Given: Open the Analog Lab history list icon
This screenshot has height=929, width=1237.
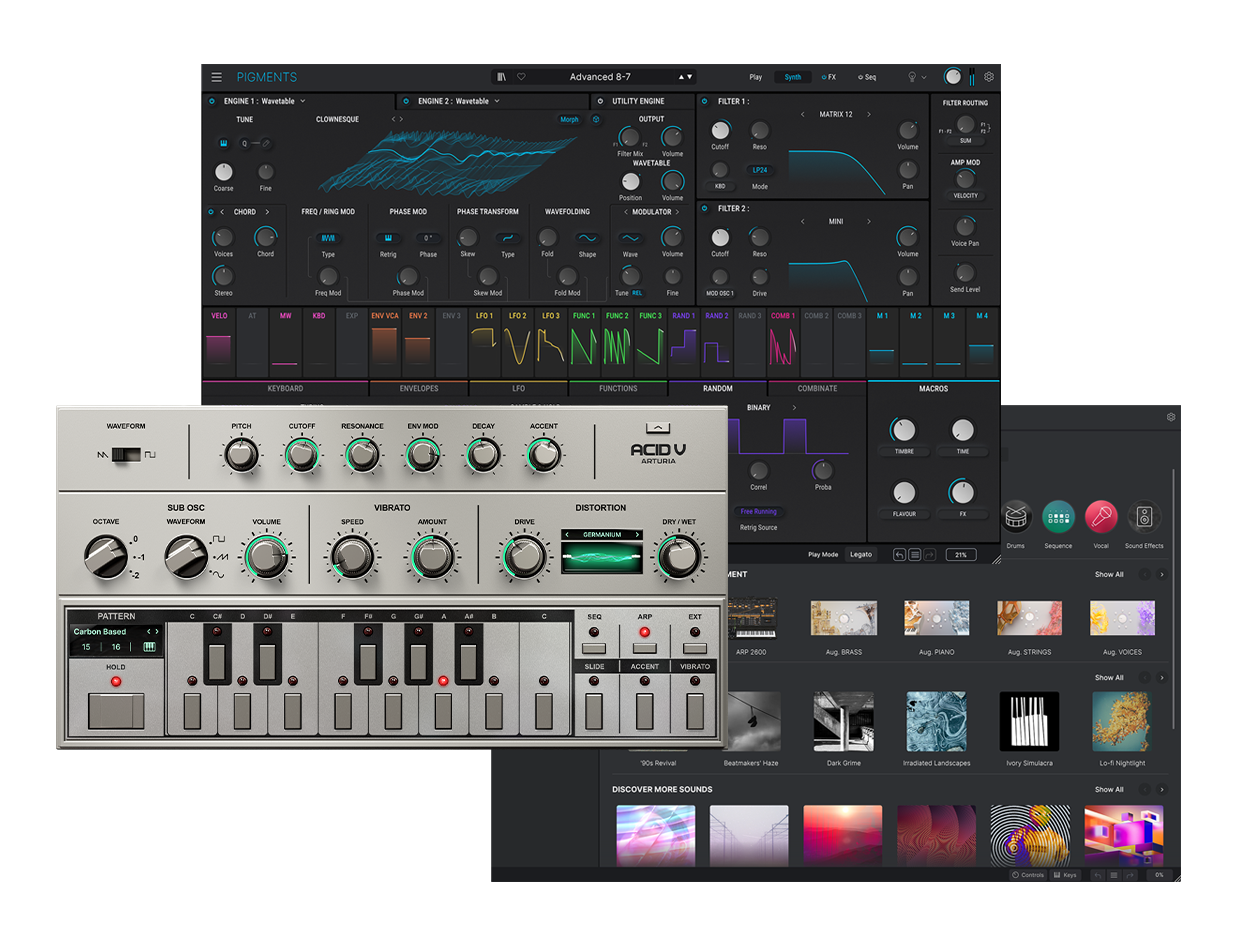Looking at the screenshot, I should click(x=1114, y=875).
